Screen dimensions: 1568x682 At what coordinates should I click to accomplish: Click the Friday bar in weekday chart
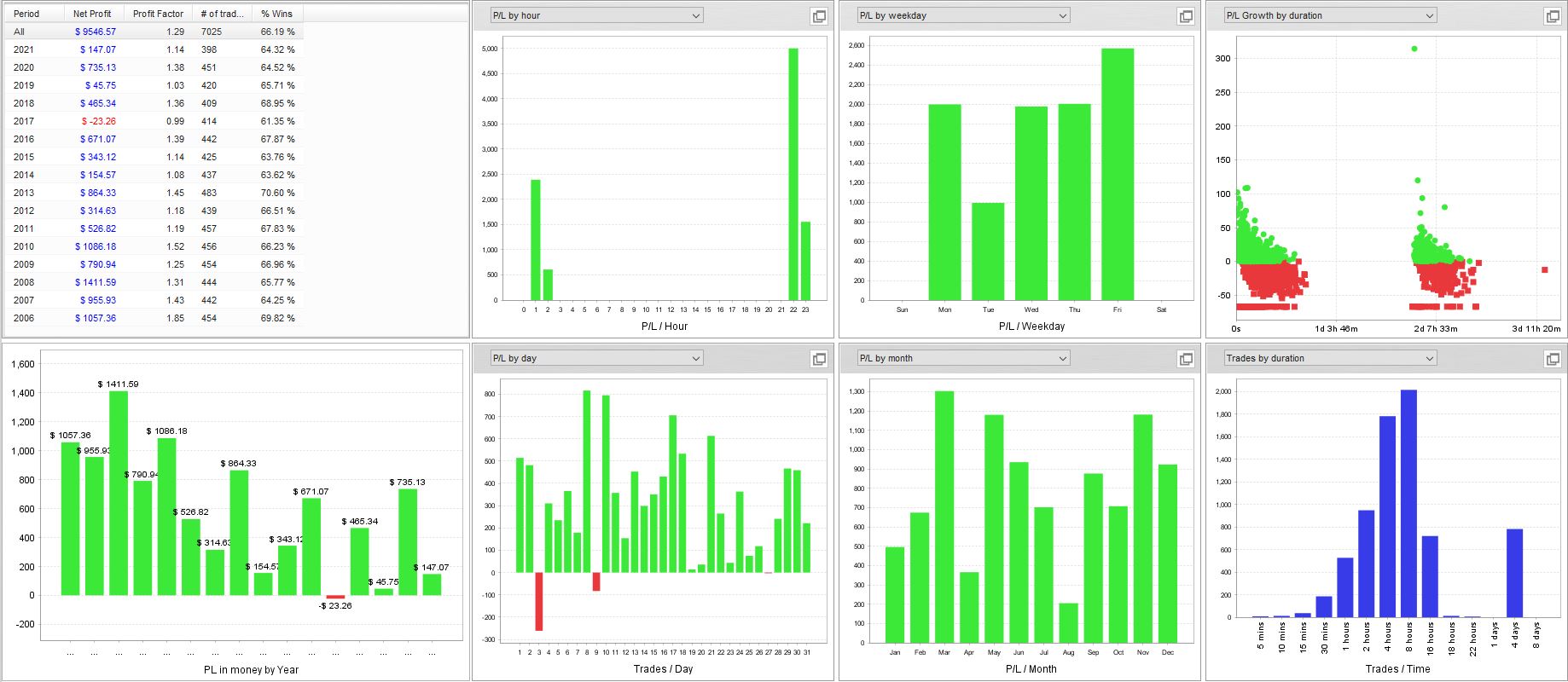(x=1118, y=174)
